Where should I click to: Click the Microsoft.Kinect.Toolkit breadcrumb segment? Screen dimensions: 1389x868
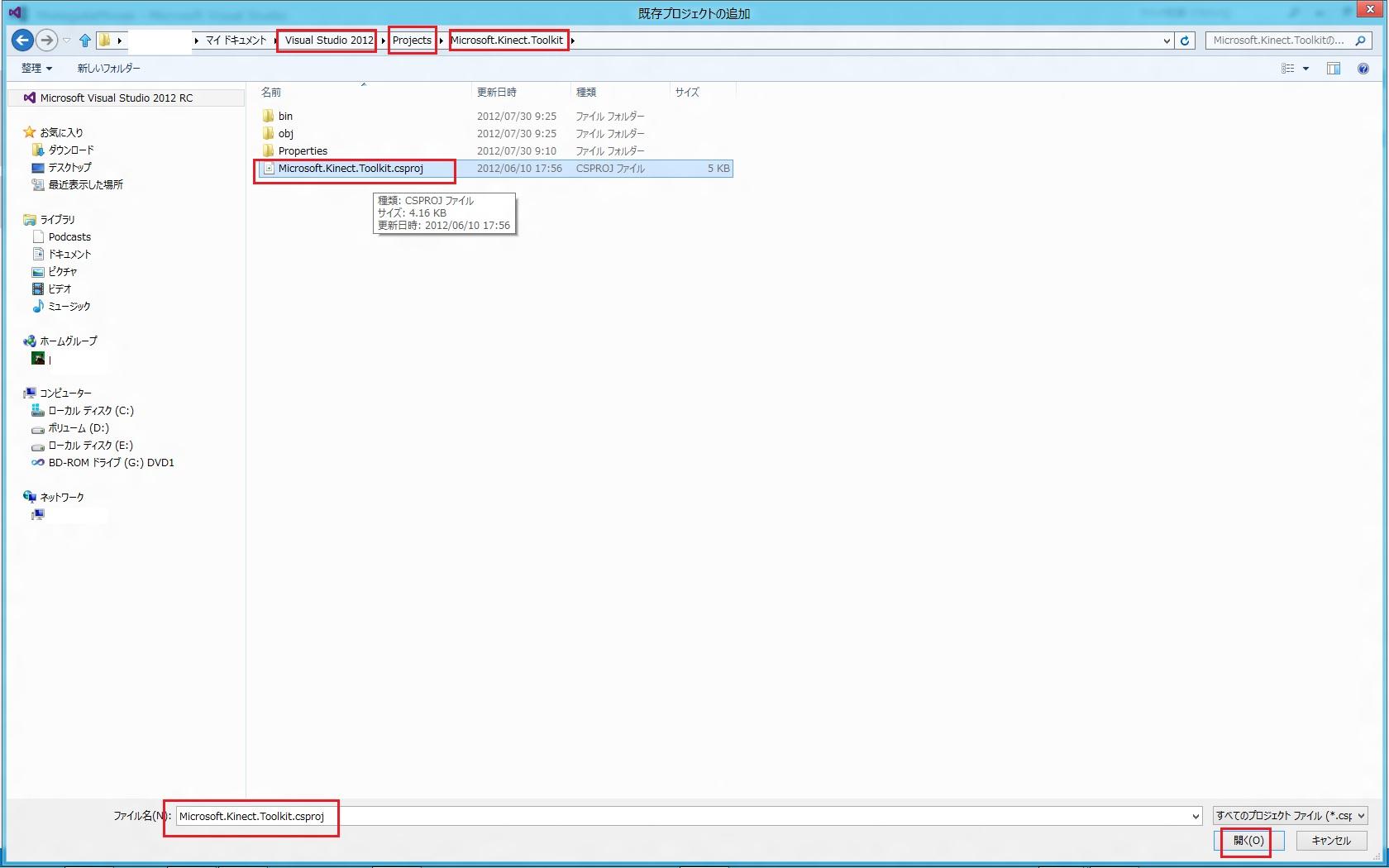(507, 41)
